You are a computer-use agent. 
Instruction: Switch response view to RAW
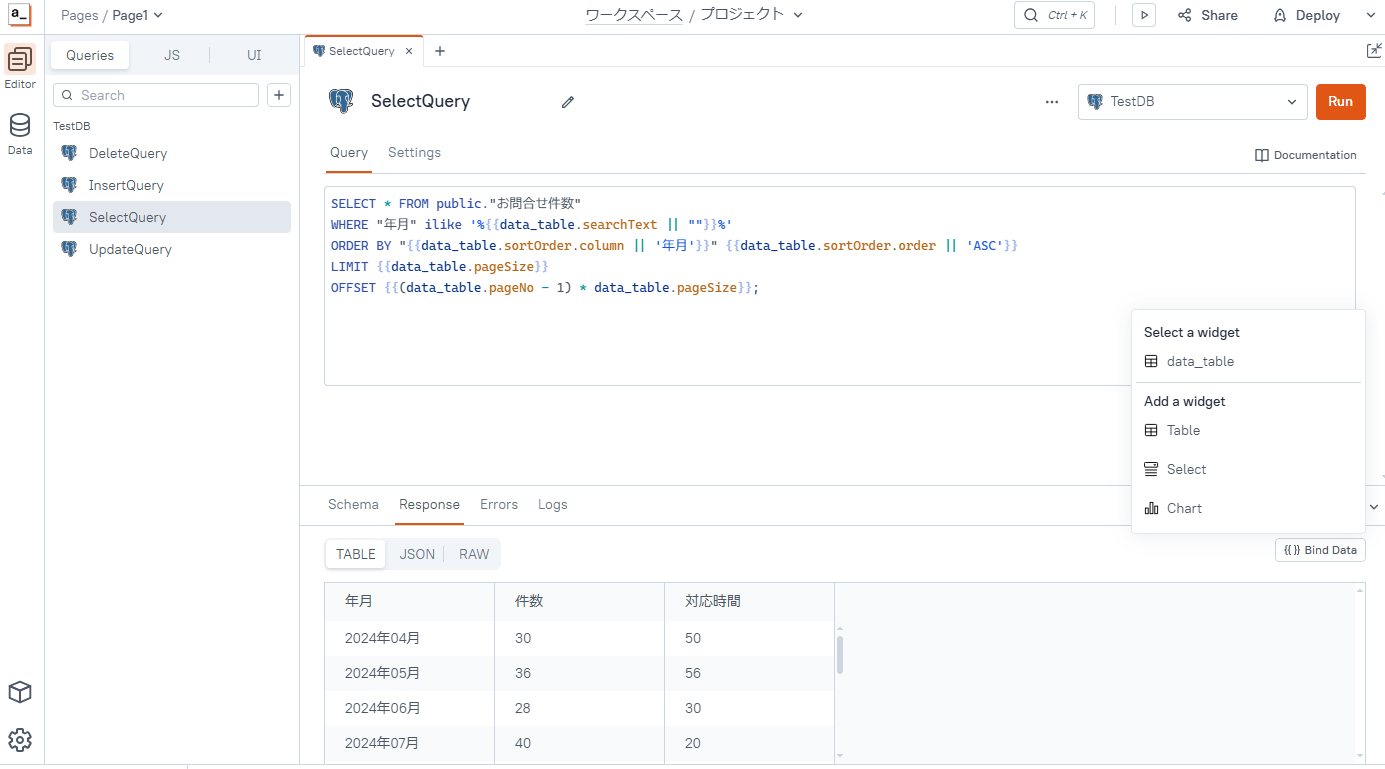(x=474, y=554)
